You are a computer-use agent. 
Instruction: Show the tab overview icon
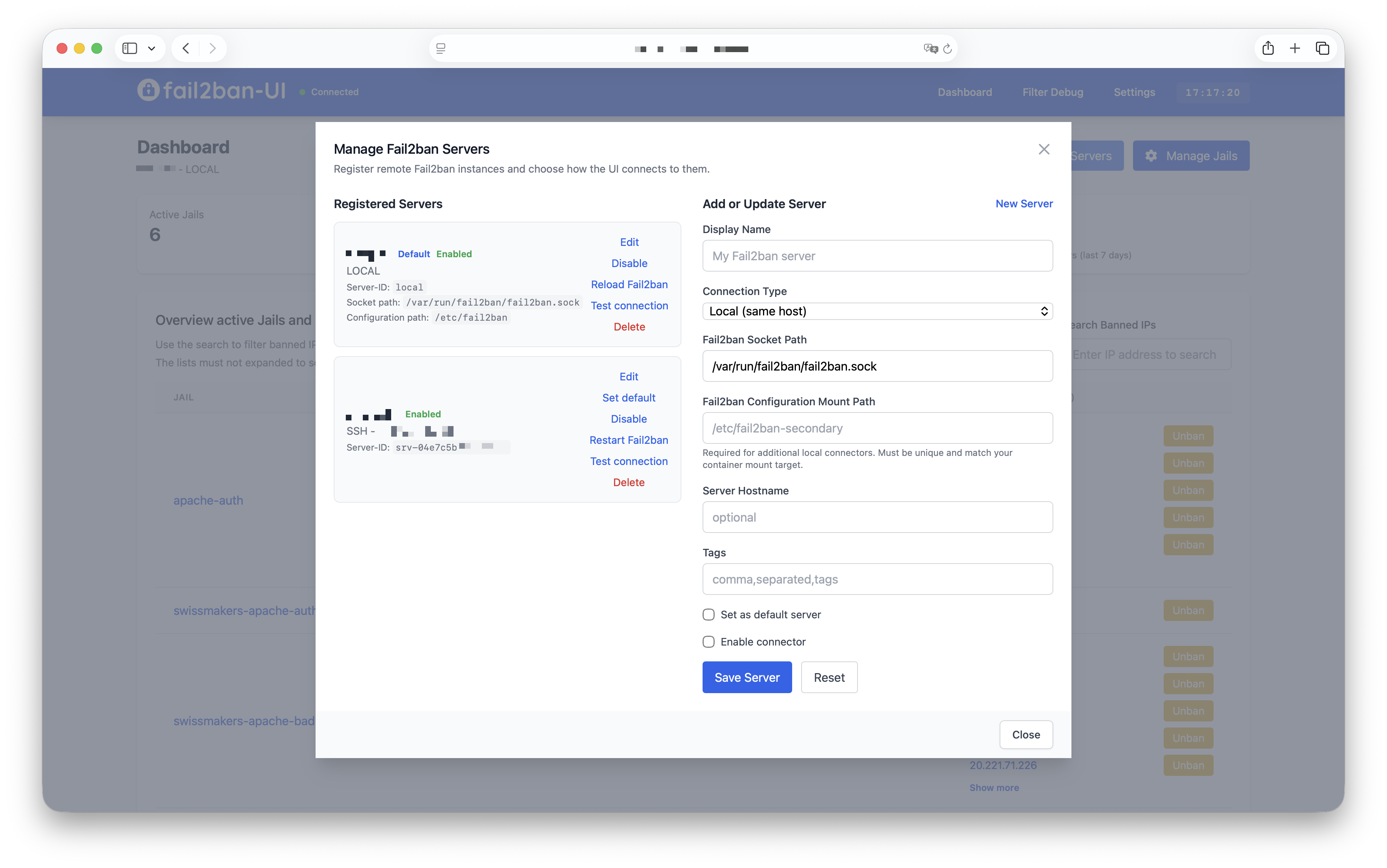pos(1322,48)
